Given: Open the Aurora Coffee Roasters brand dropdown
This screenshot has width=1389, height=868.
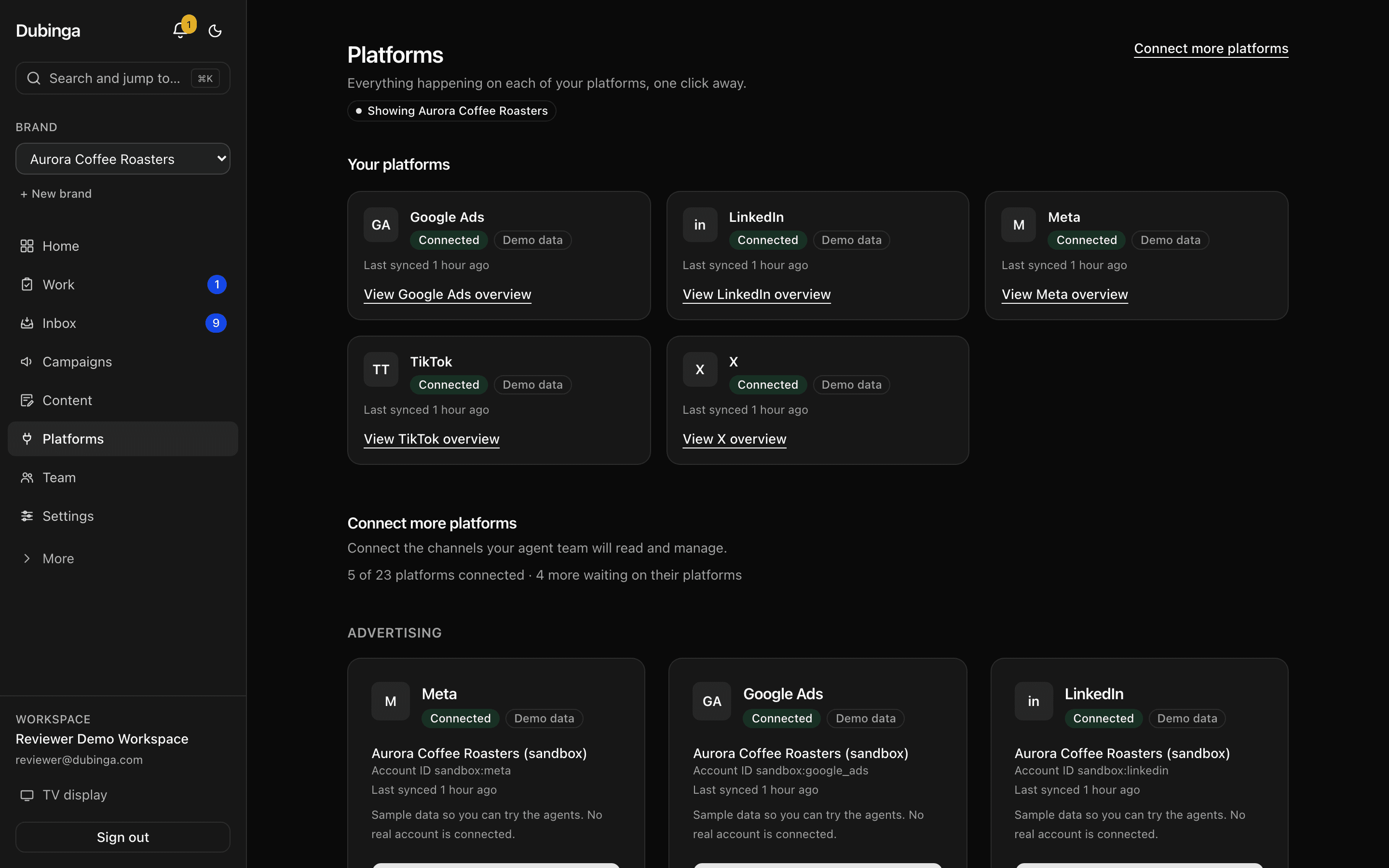Looking at the screenshot, I should pos(123,159).
